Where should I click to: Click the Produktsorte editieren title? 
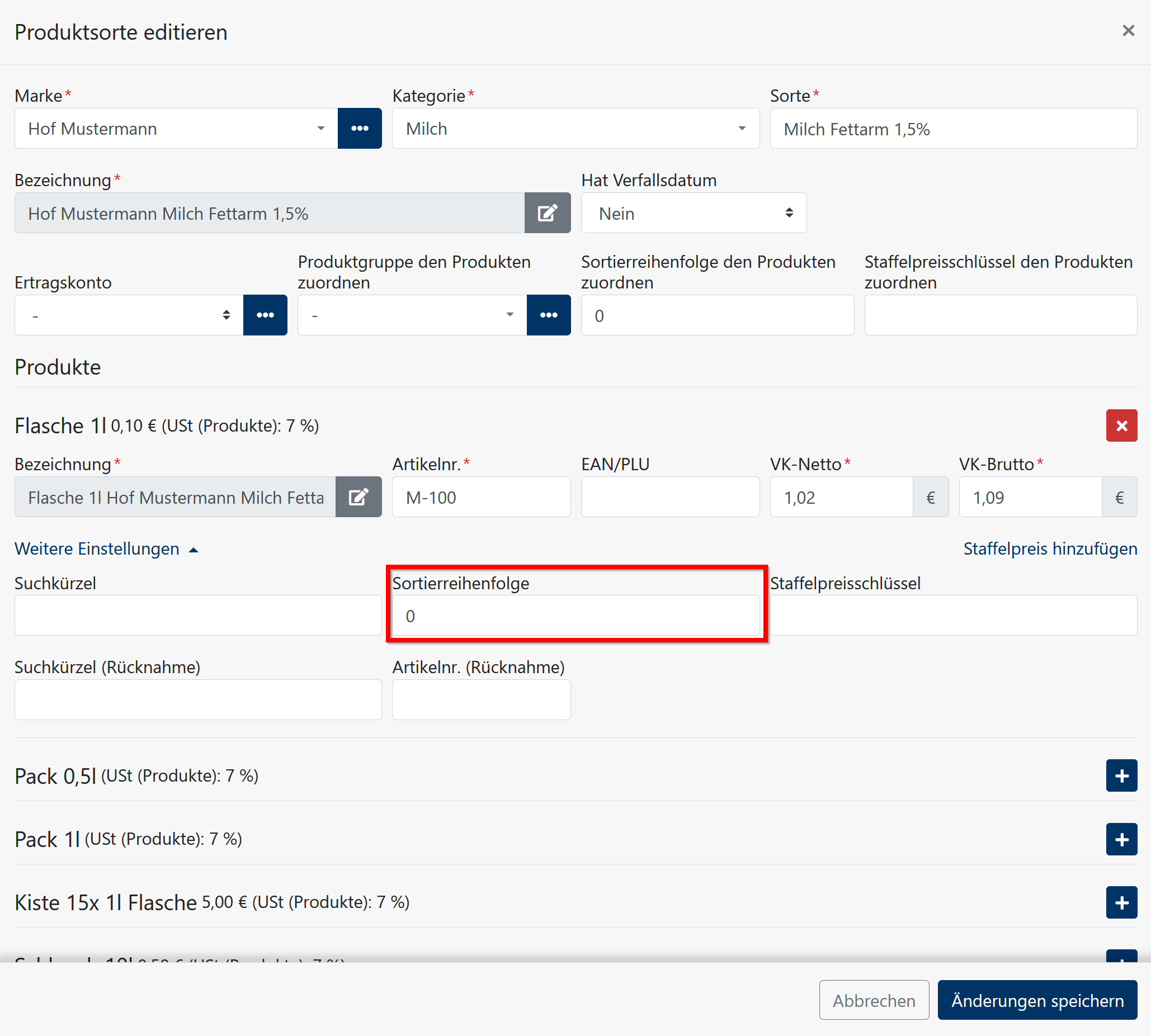(x=121, y=32)
